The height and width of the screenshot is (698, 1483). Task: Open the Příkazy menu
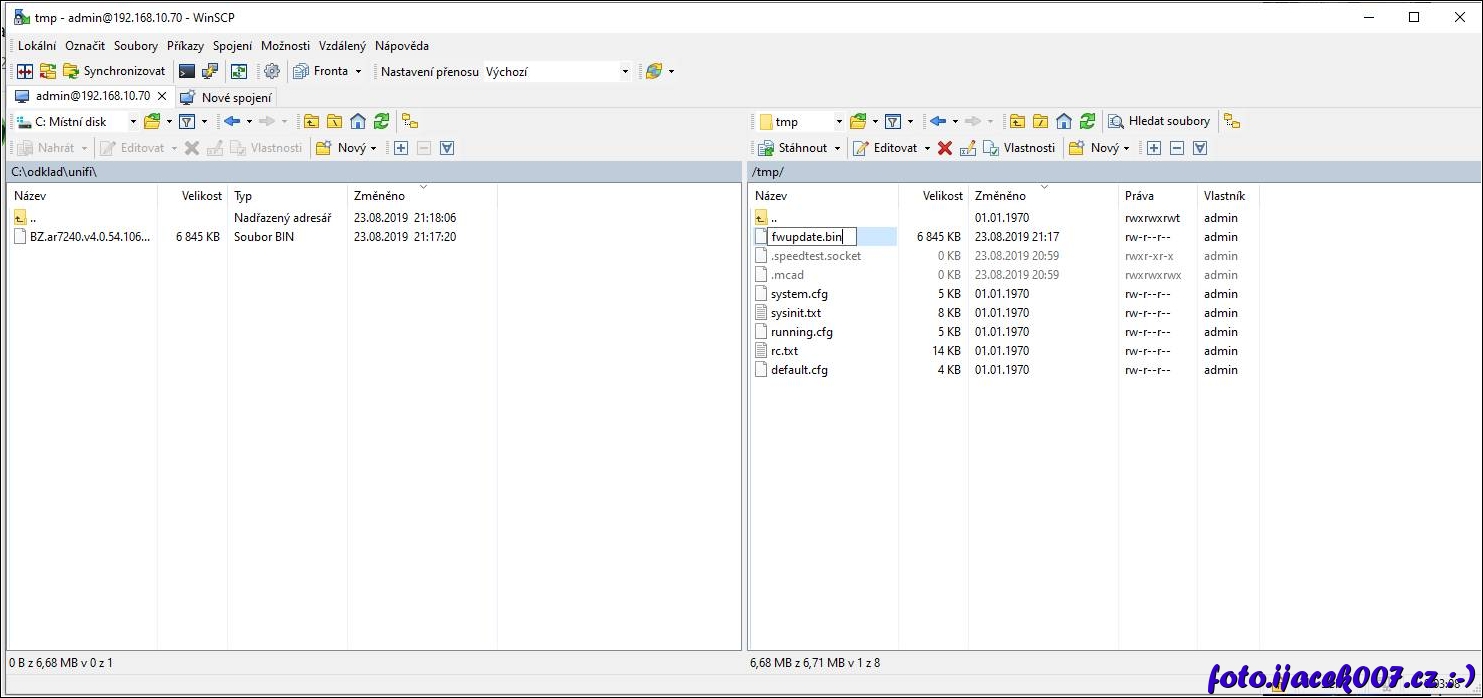(x=185, y=46)
